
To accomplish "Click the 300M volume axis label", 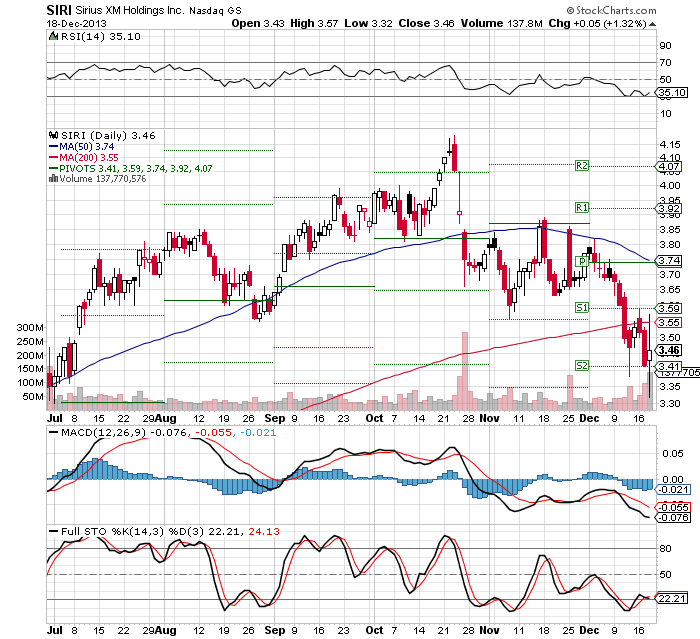I will pos(30,327).
